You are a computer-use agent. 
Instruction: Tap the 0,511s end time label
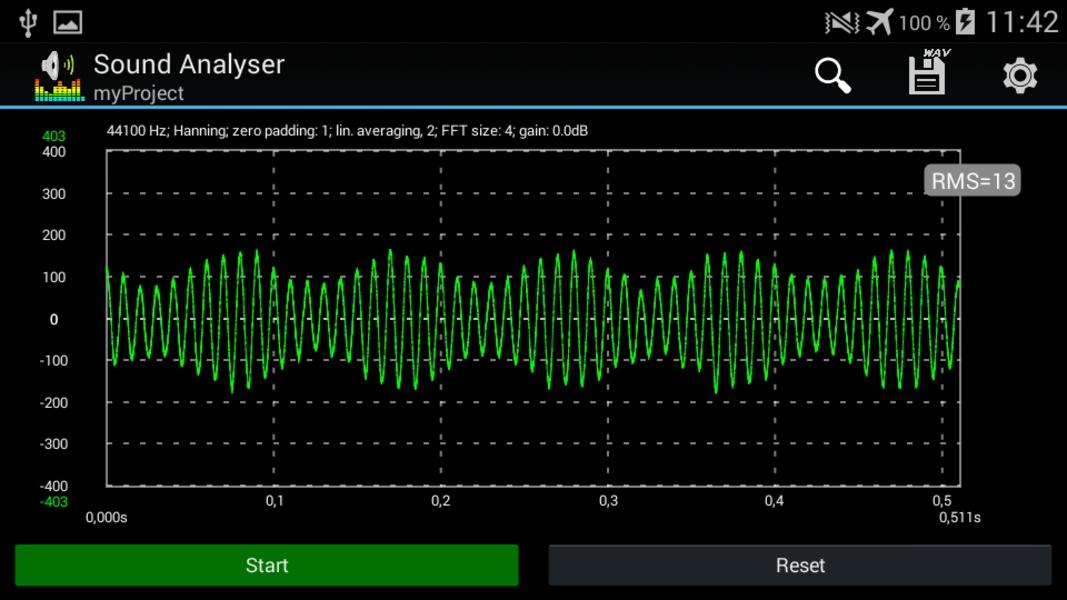[x=959, y=518]
